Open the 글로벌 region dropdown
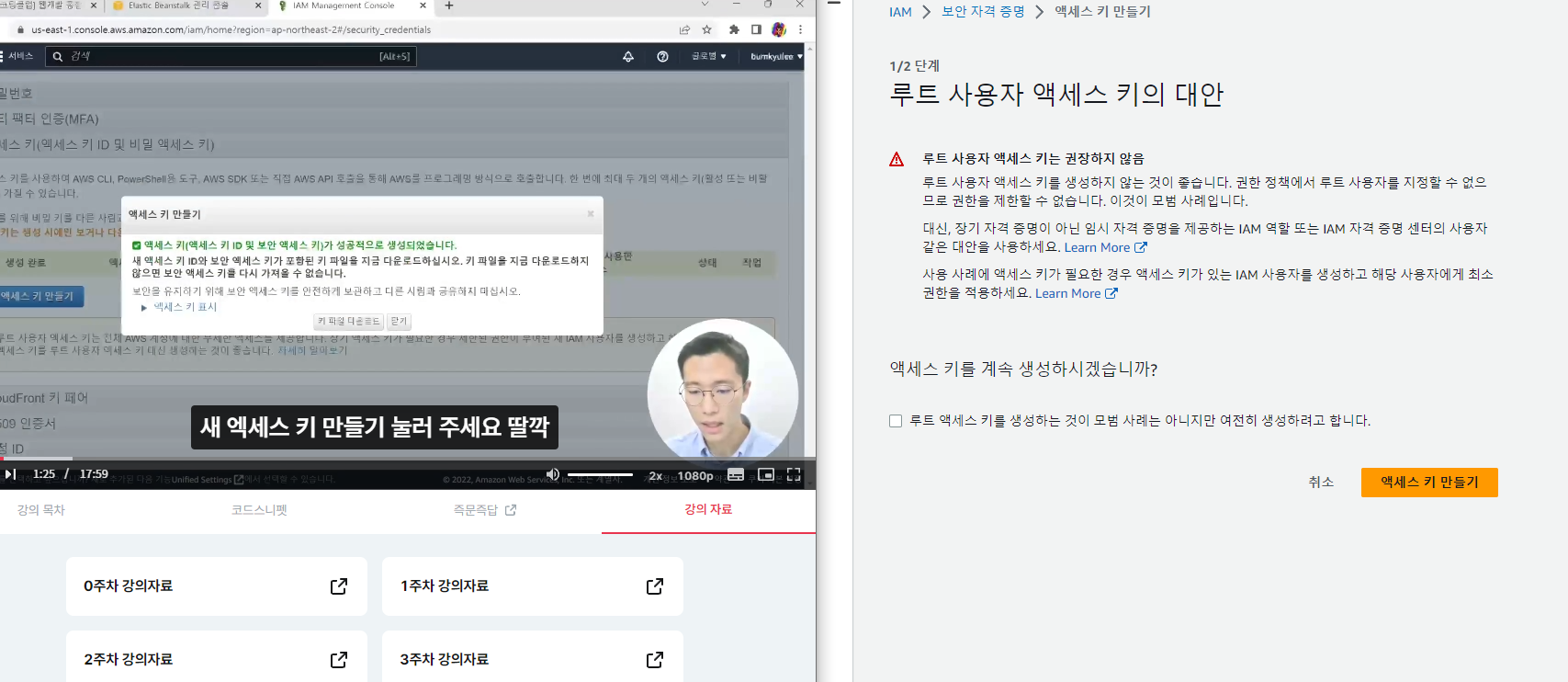The width and height of the screenshot is (1568, 682). pos(709,56)
